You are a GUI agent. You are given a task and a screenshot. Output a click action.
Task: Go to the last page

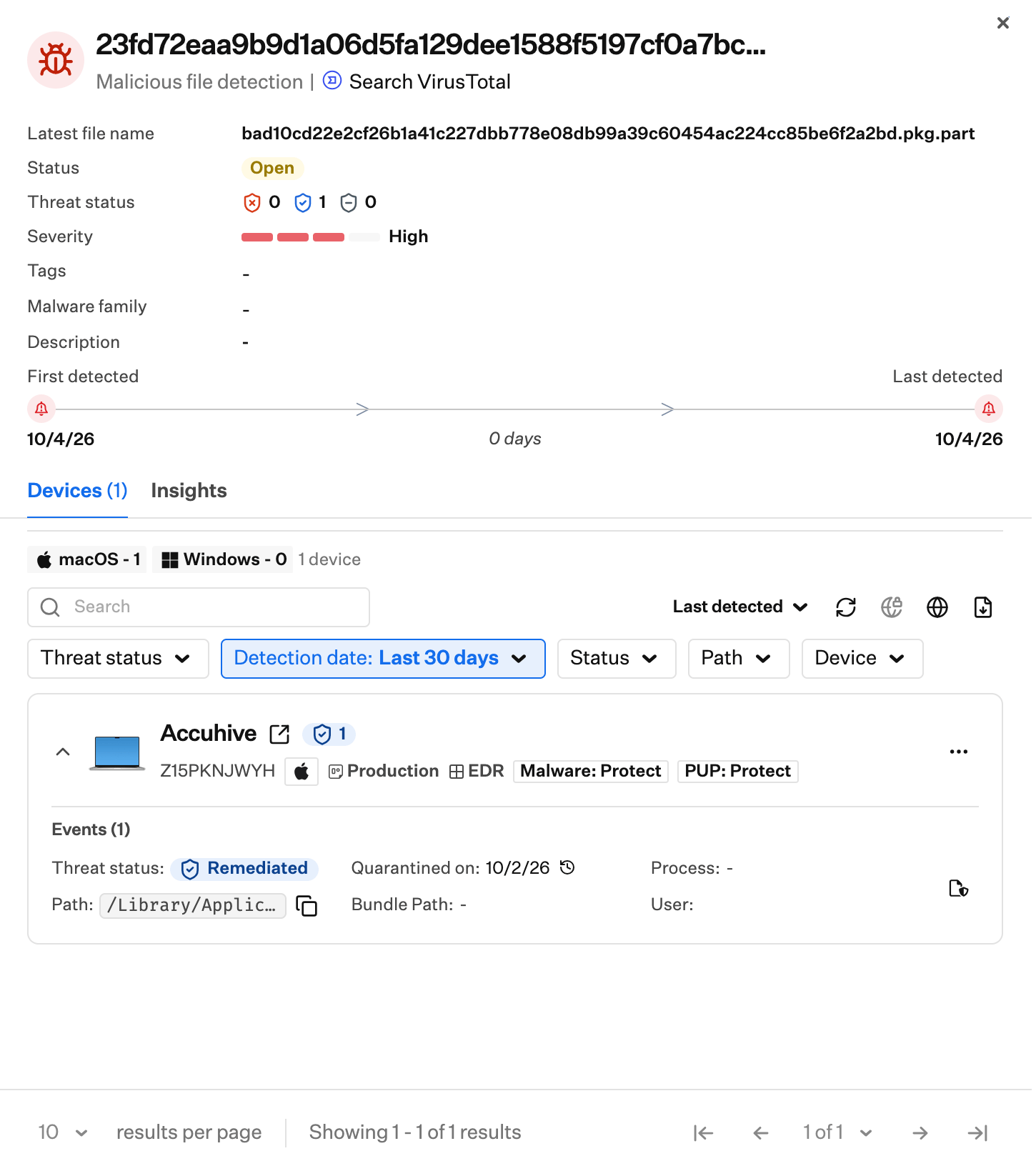(977, 1133)
